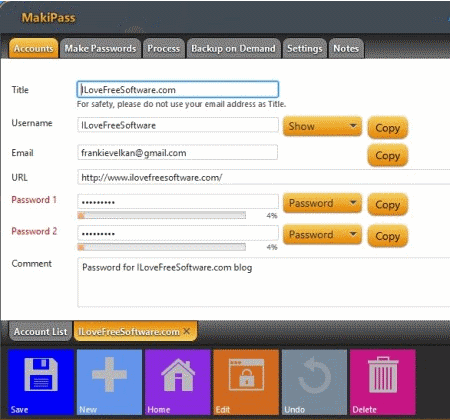Select the Account List tab
The image size is (450, 420).
tap(40, 331)
